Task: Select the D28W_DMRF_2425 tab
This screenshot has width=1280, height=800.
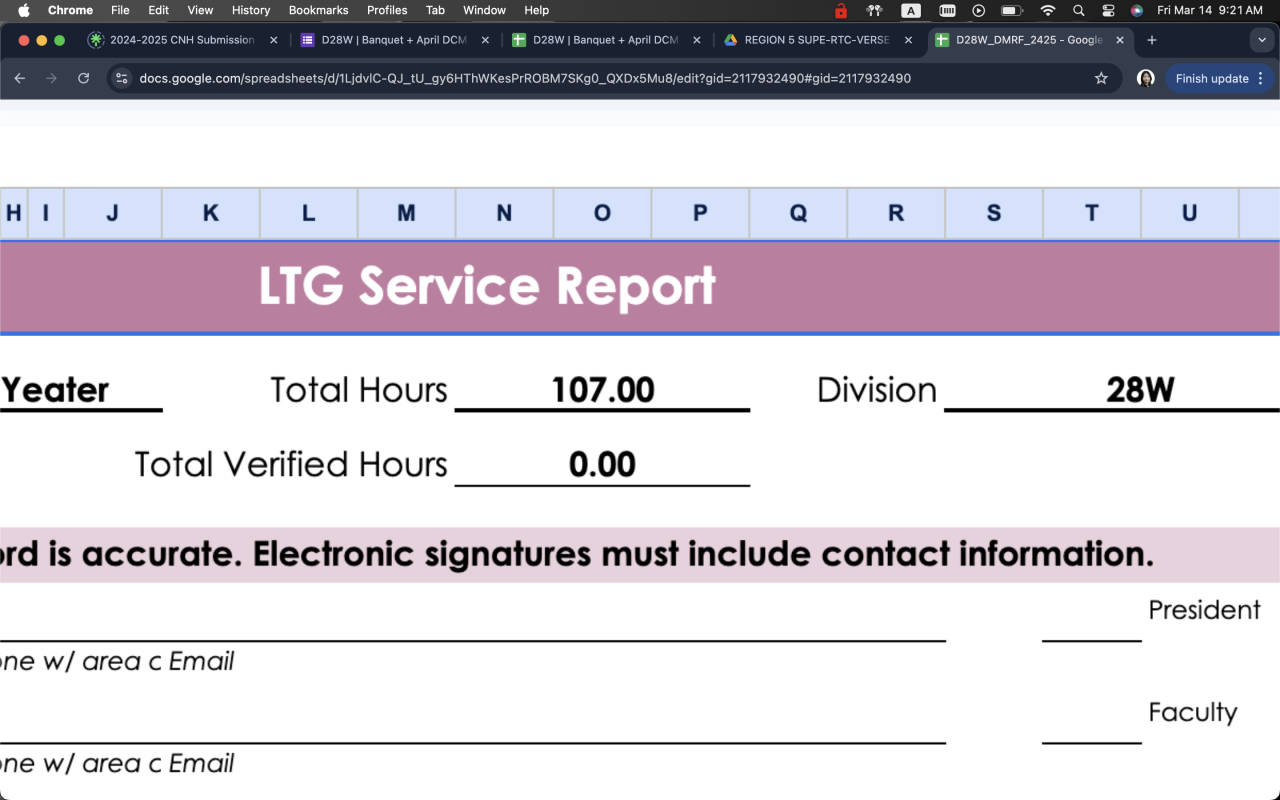Action: click(x=1029, y=40)
